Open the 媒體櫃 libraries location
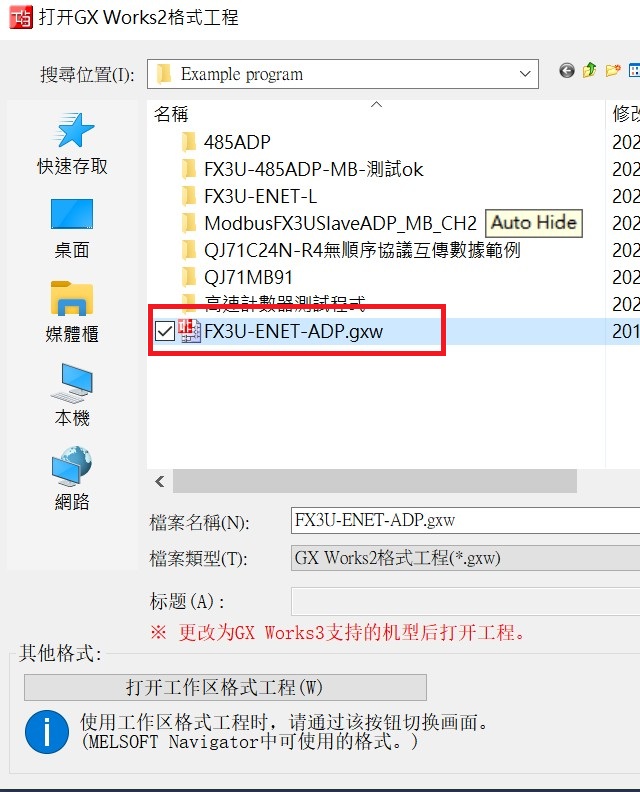This screenshot has height=792, width=640. click(x=72, y=312)
